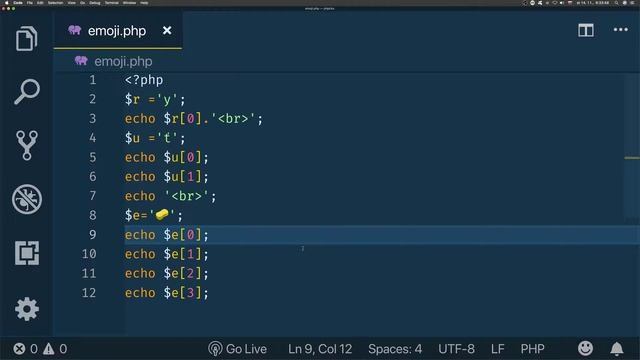Click line number 8 in gutter
The image size is (640, 360).
pos(93,215)
